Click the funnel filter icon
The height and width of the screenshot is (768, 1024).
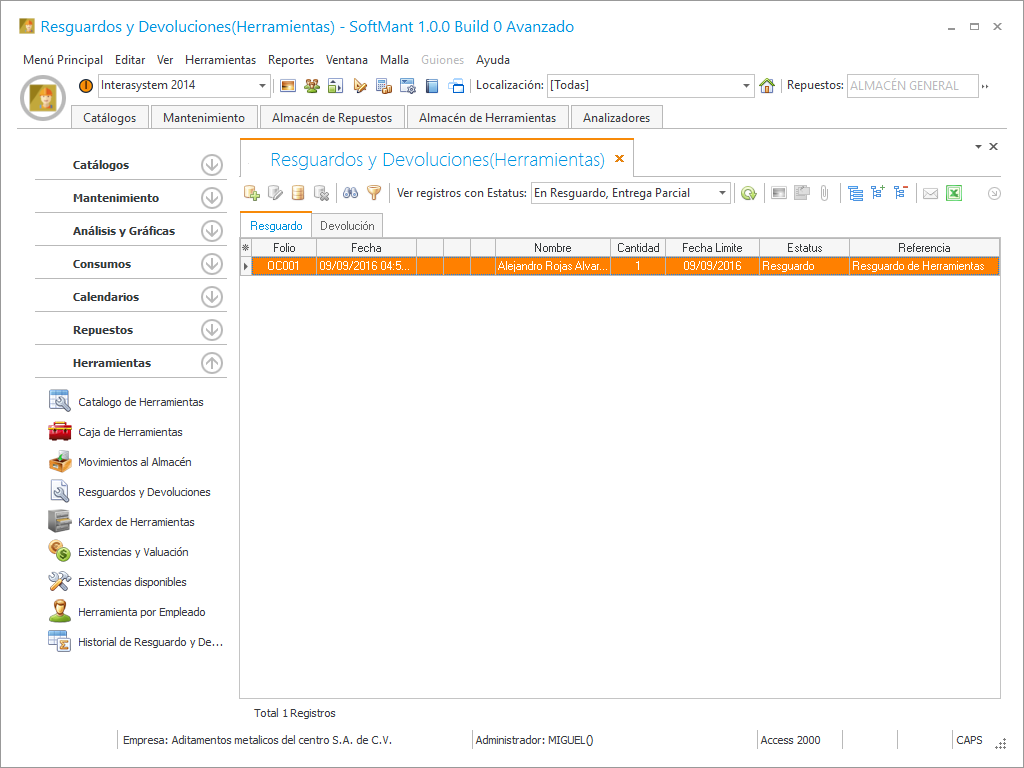pyautogui.click(x=374, y=193)
